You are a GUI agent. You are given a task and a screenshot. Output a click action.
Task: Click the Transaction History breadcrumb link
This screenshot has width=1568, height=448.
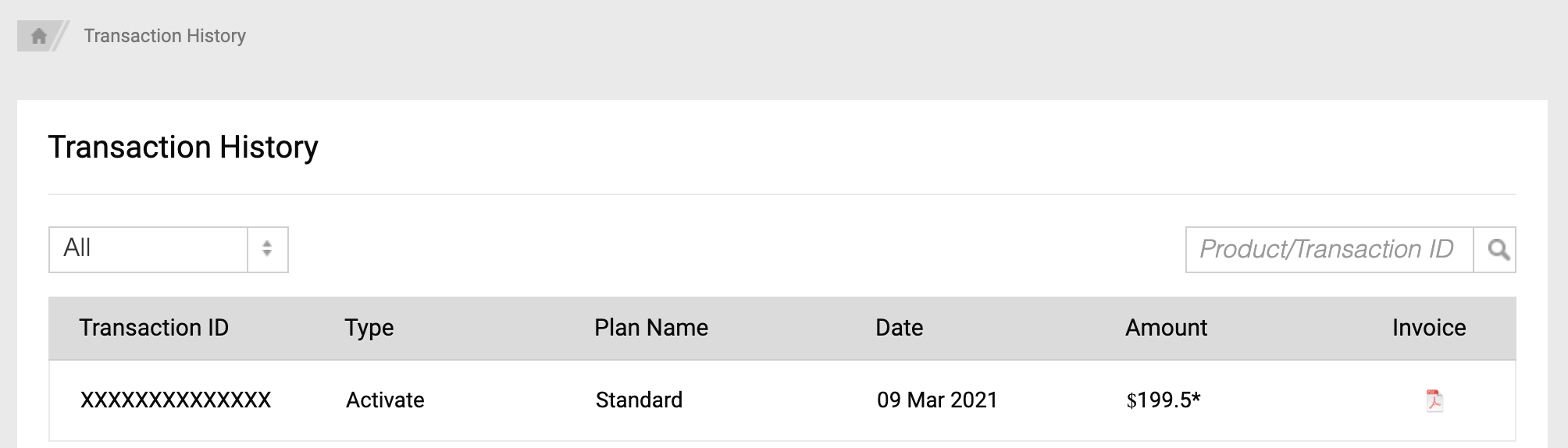[165, 36]
